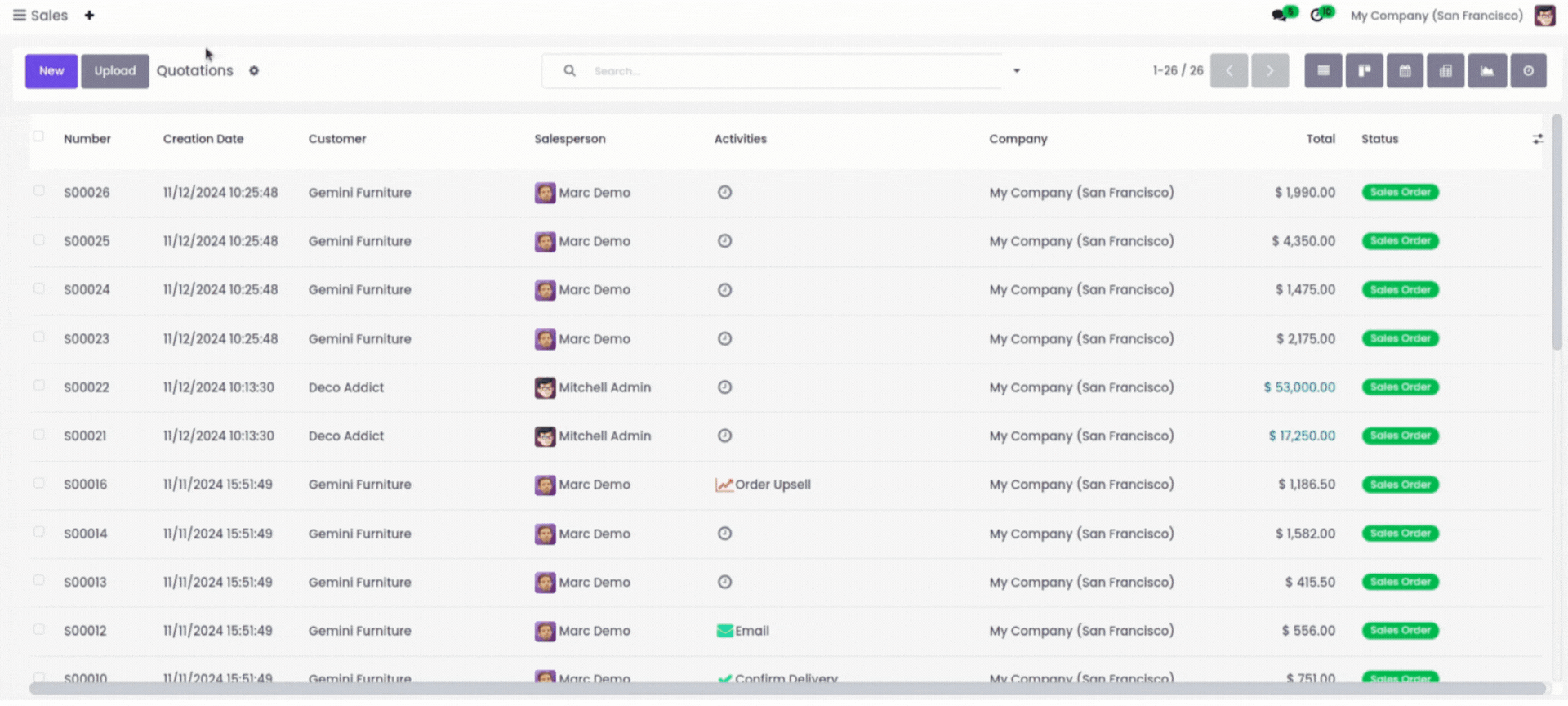Click the horizontal scrollbar at the bottom
This screenshot has height=706, width=1568.
click(788, 688)
